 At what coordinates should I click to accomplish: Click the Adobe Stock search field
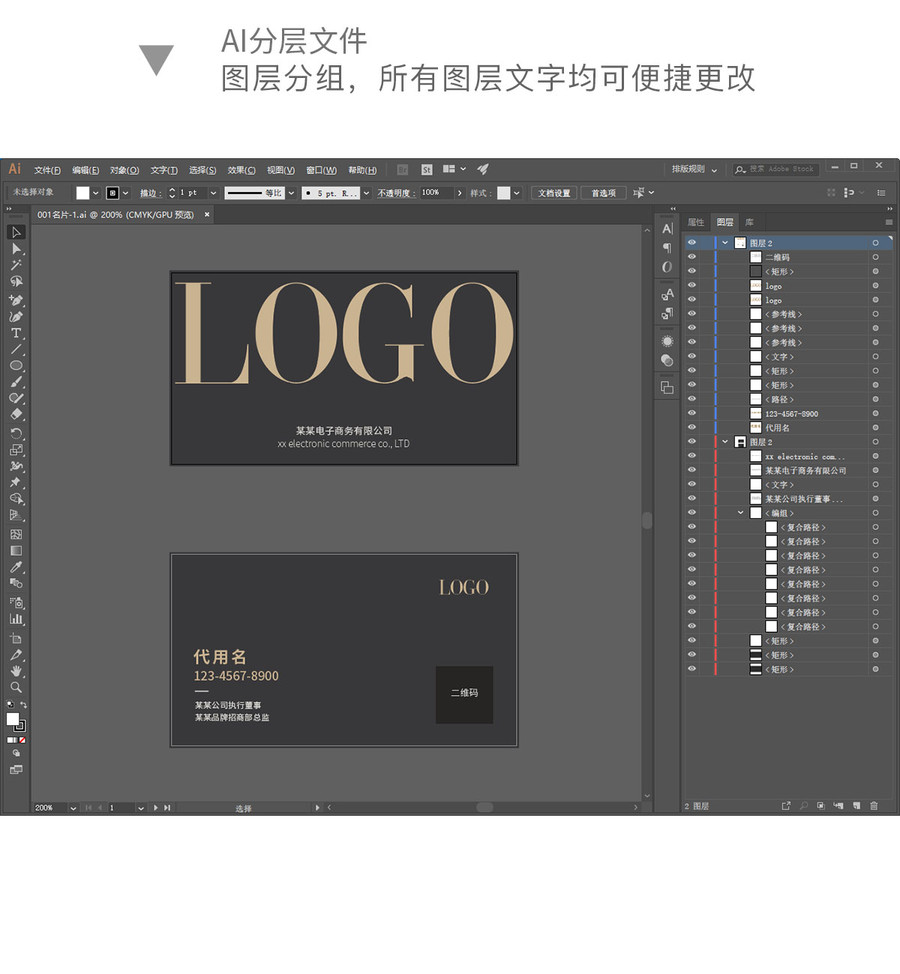[x=776, y=169]
